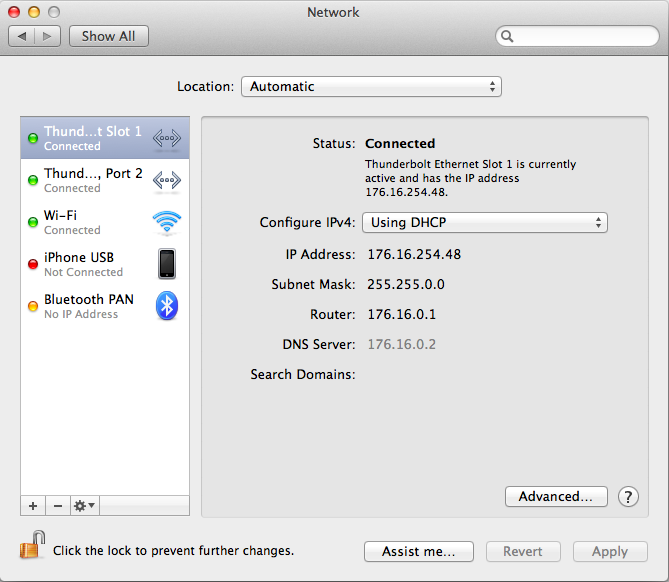The width and height of the screenshot is (669, 582).
Task: Click the lock icon to prevent changes
Action: pyautogui.click(x=32, y=545)
